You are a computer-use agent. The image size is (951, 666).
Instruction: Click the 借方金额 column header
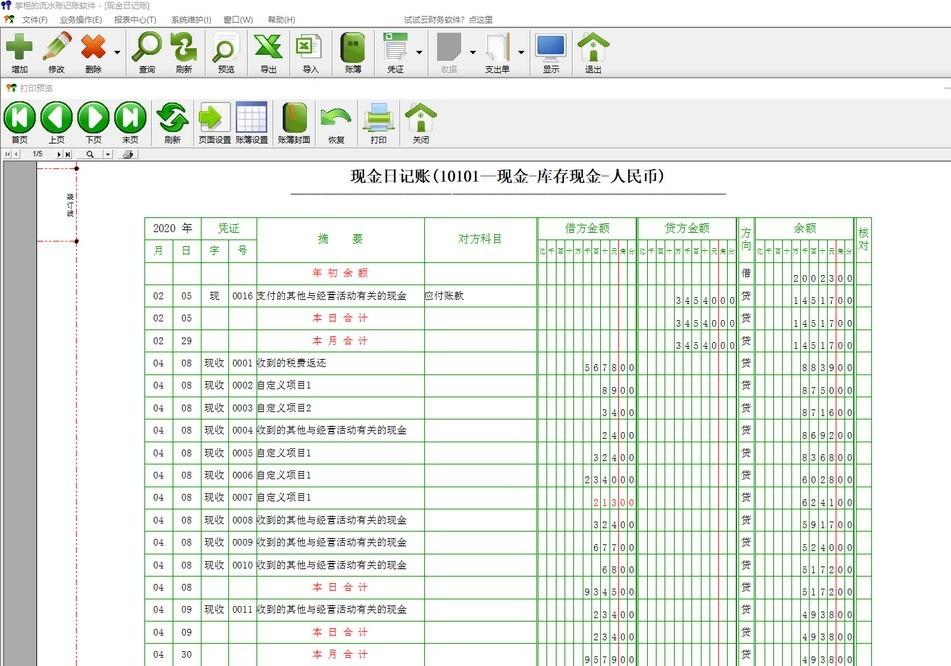[587, 228]
